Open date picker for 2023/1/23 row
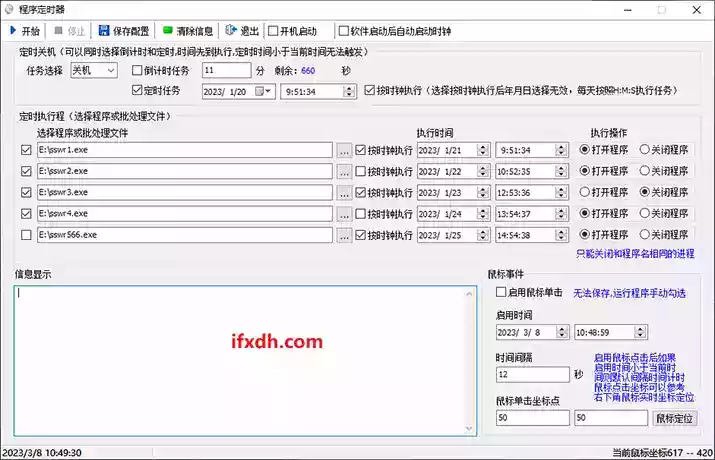715x460 pixels. point(479,192)
